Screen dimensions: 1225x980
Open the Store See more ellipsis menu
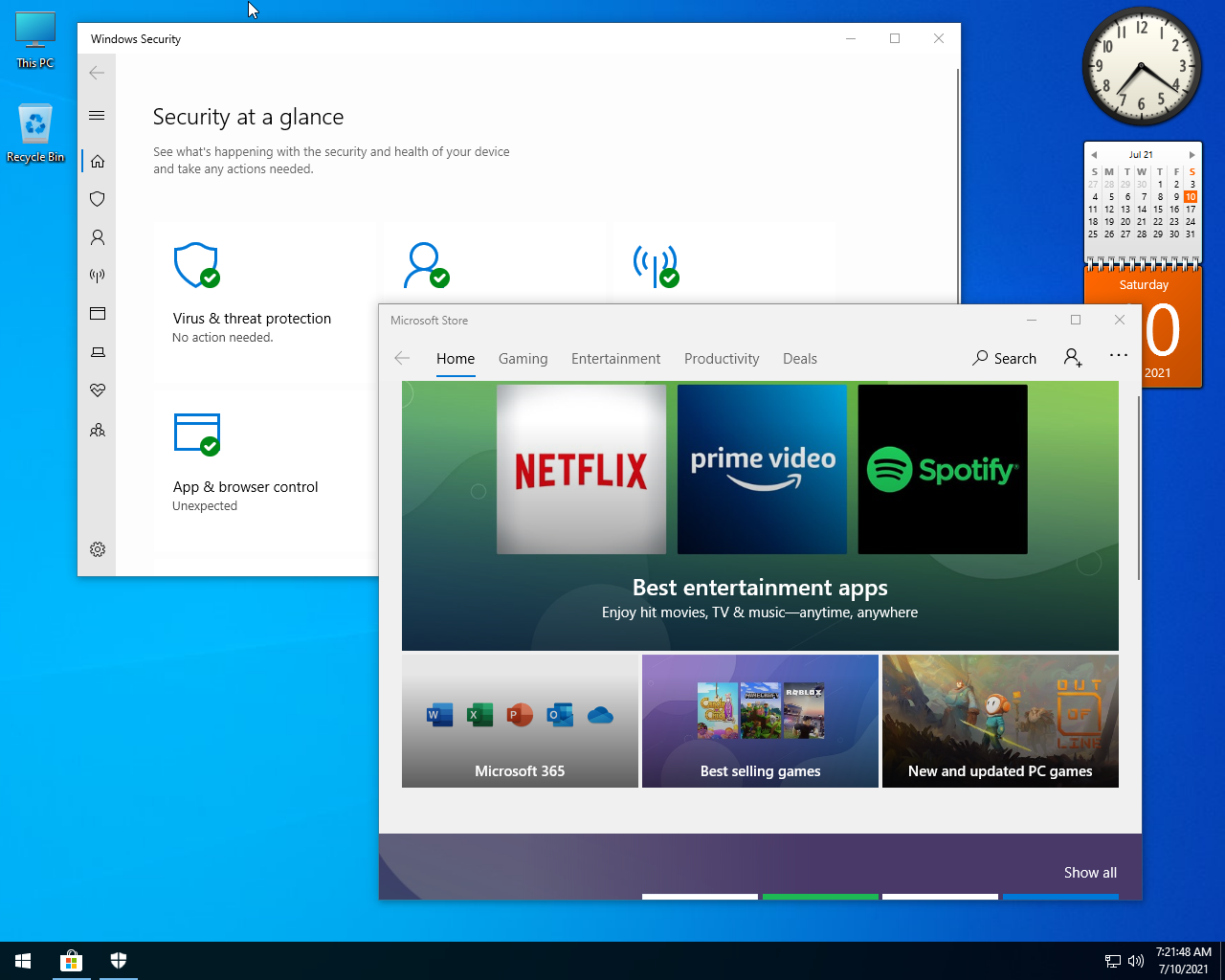pos(1118,355)
